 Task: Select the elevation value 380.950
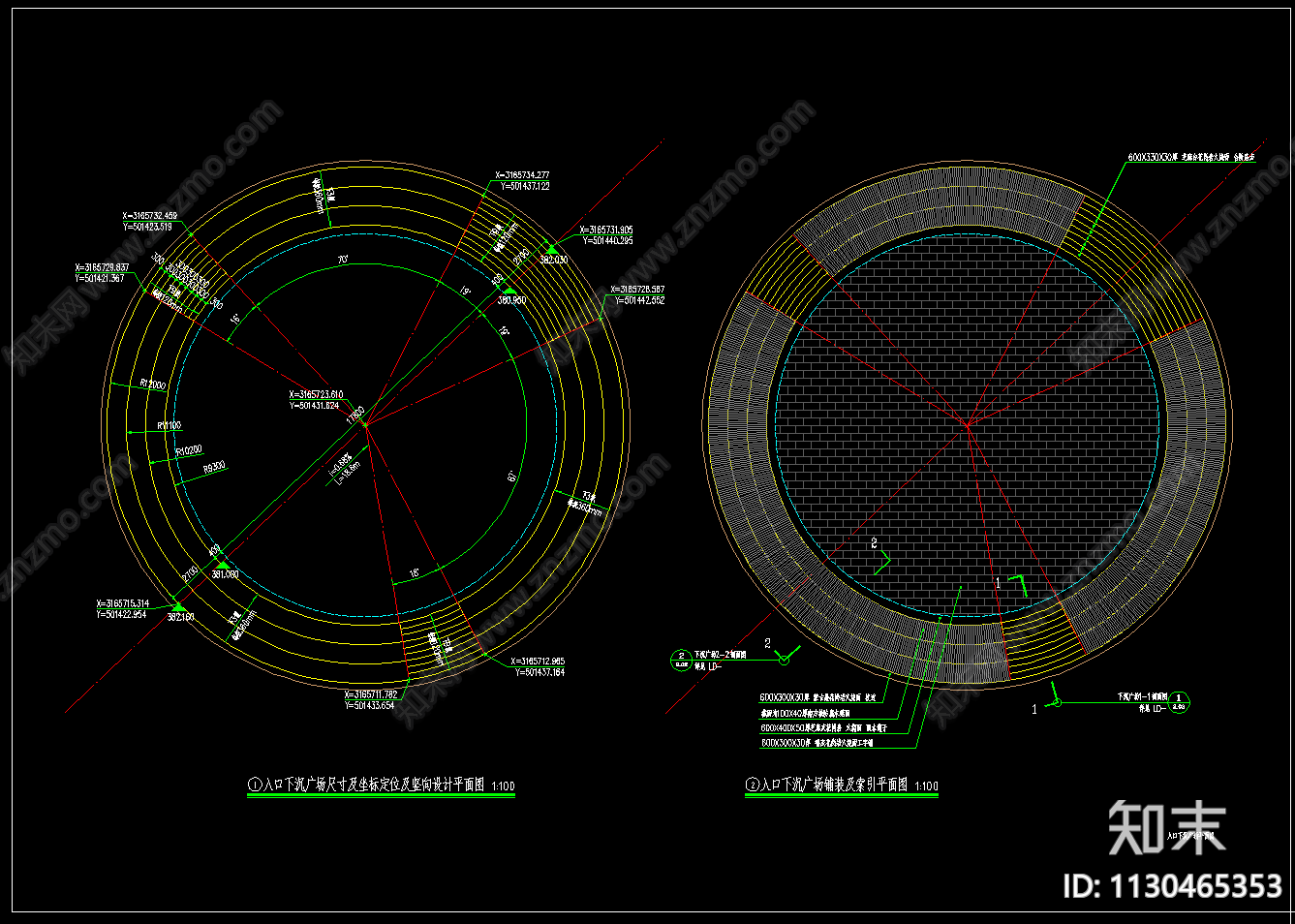(x=511, y=300)
